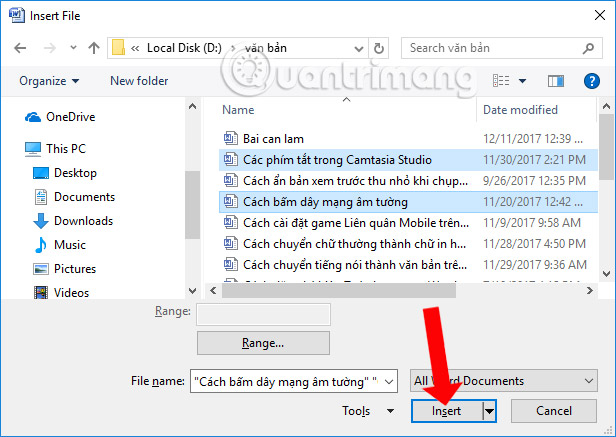Open Help with the question mark
Viewport: 616px width, 437px height.
pos(592,81)
